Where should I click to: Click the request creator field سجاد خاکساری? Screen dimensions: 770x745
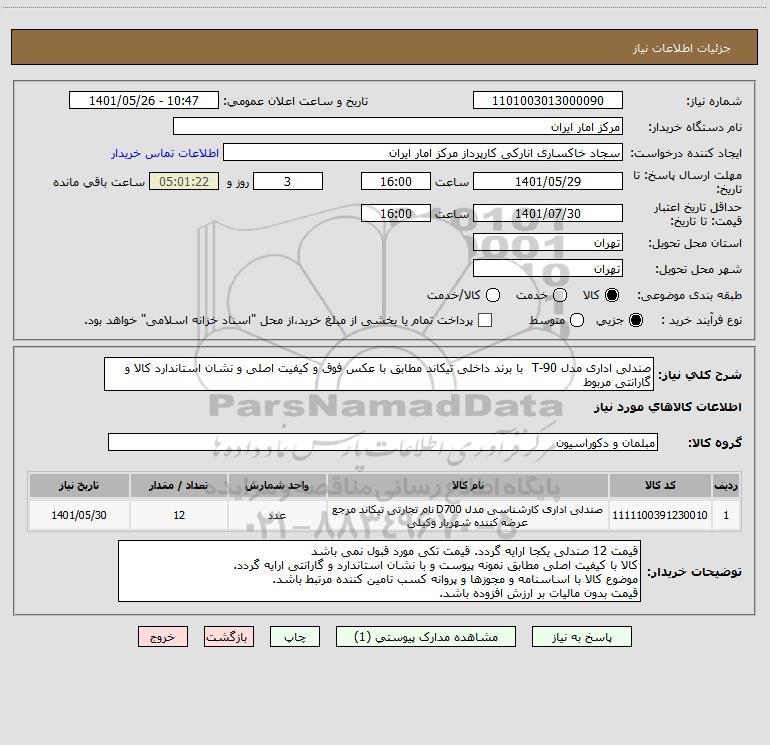pyautogui.click(x=423, y=153)
